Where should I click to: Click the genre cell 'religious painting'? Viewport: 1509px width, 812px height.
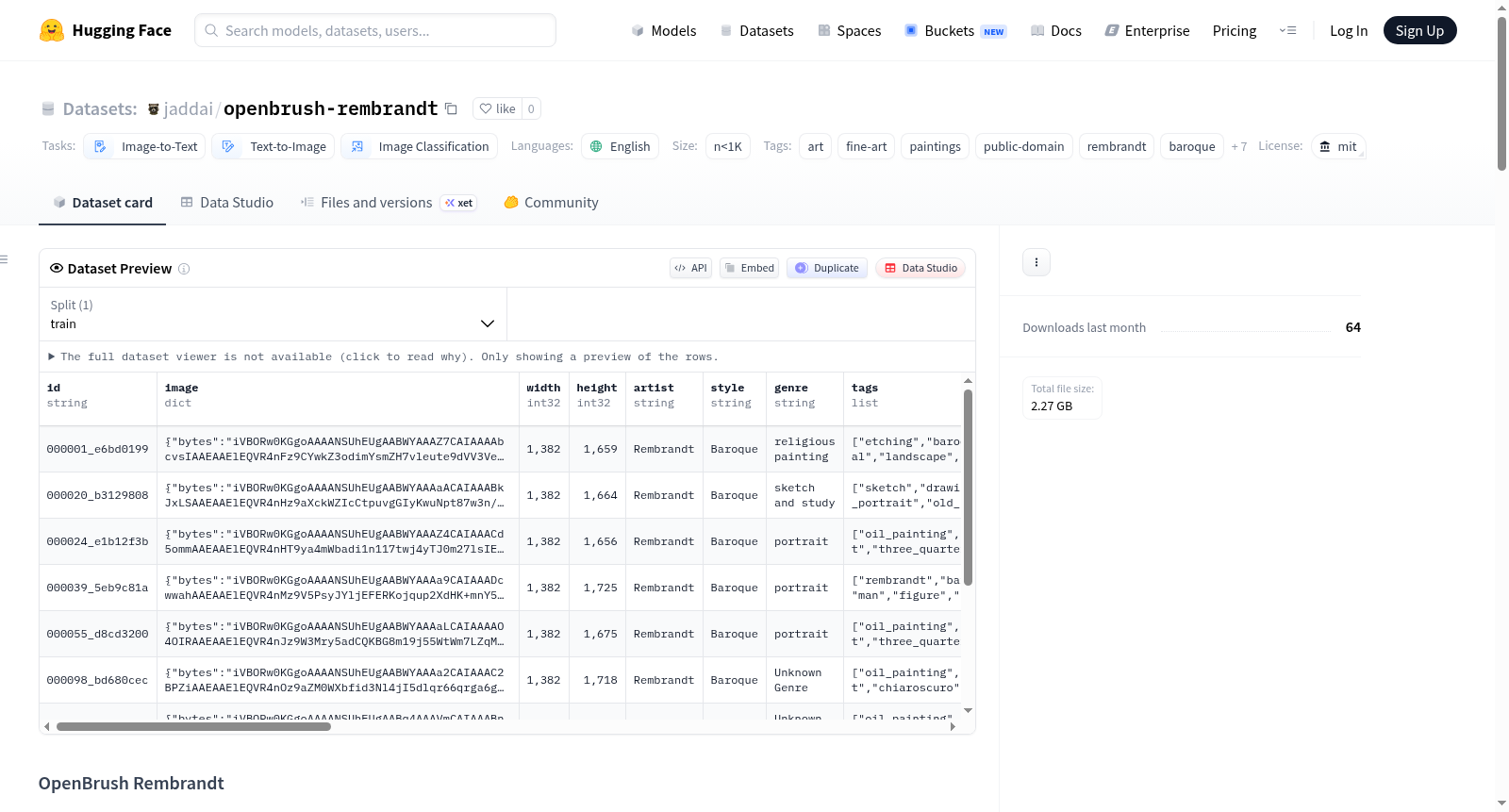[804, 449]
